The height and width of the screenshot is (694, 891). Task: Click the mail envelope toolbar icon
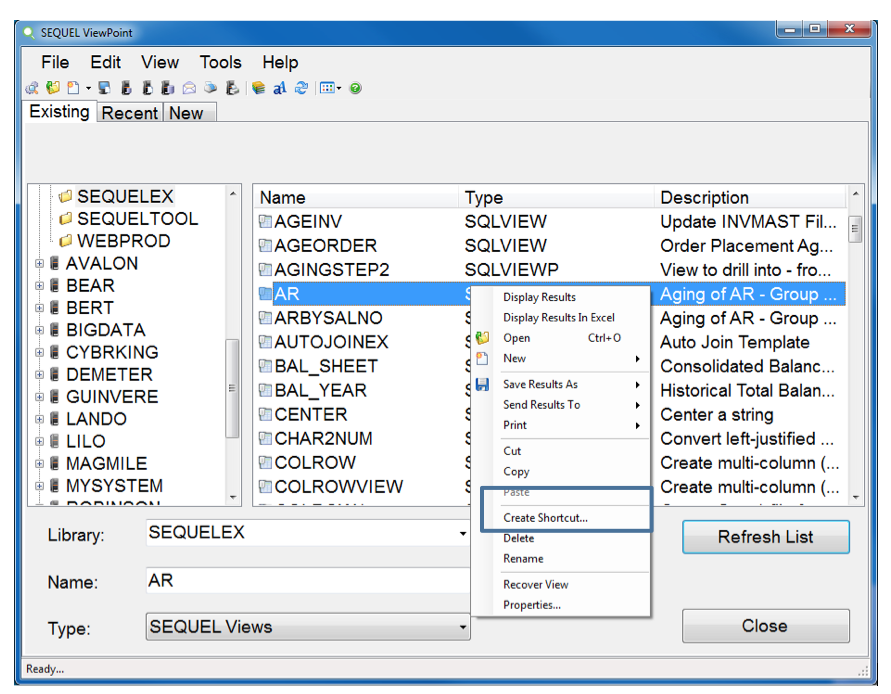tap(189, 88)
